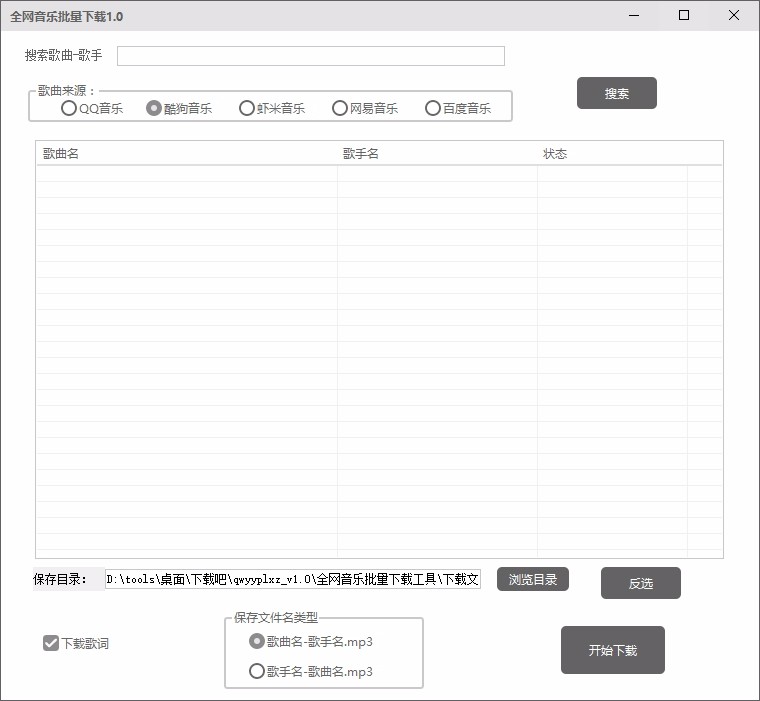Click the 开始下载 button

(613, 650)
